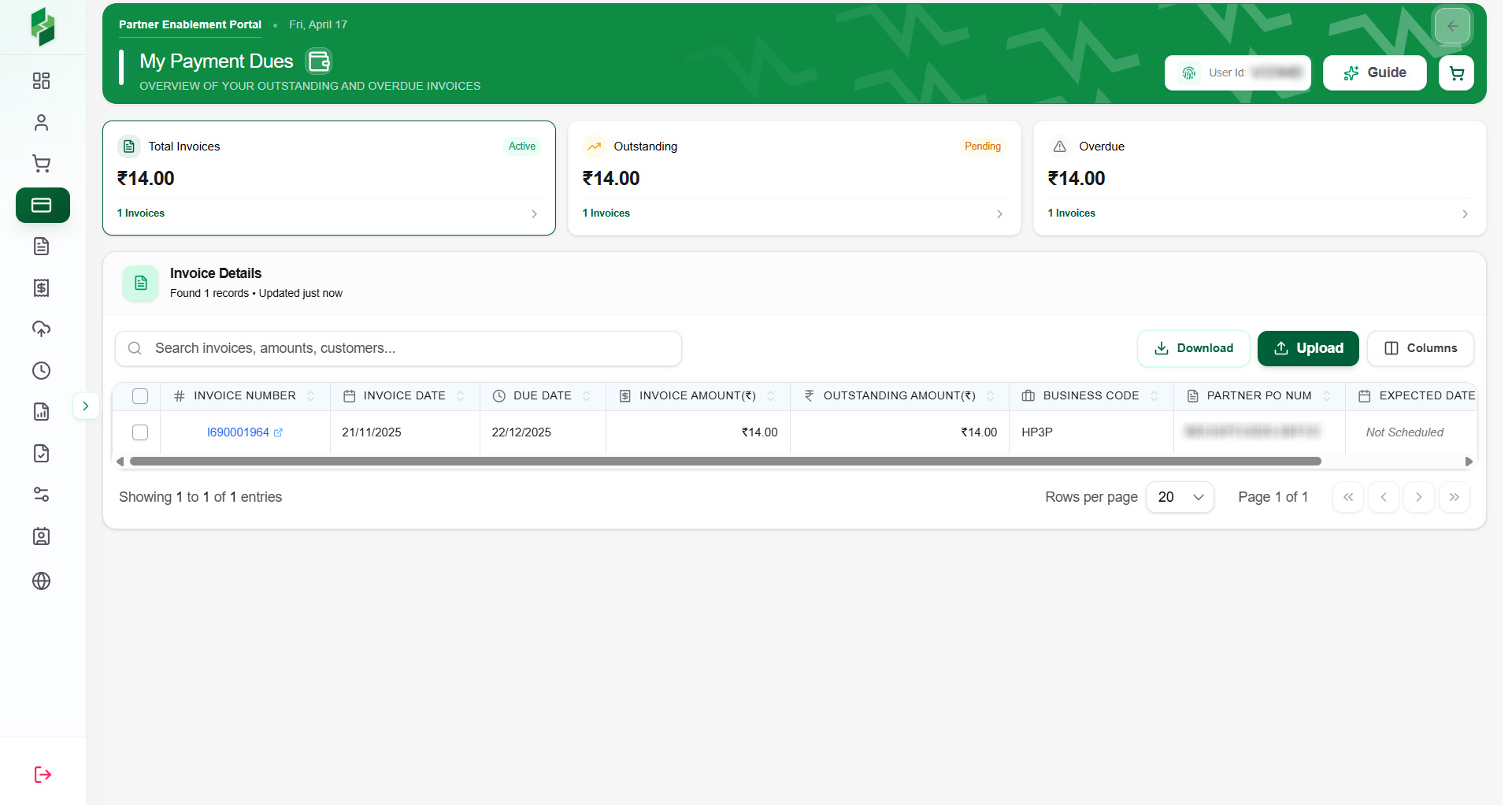Expand the sidebar with the chevron arrow
This screenshot has width=1512, height=805.
[x=86, y=406]
